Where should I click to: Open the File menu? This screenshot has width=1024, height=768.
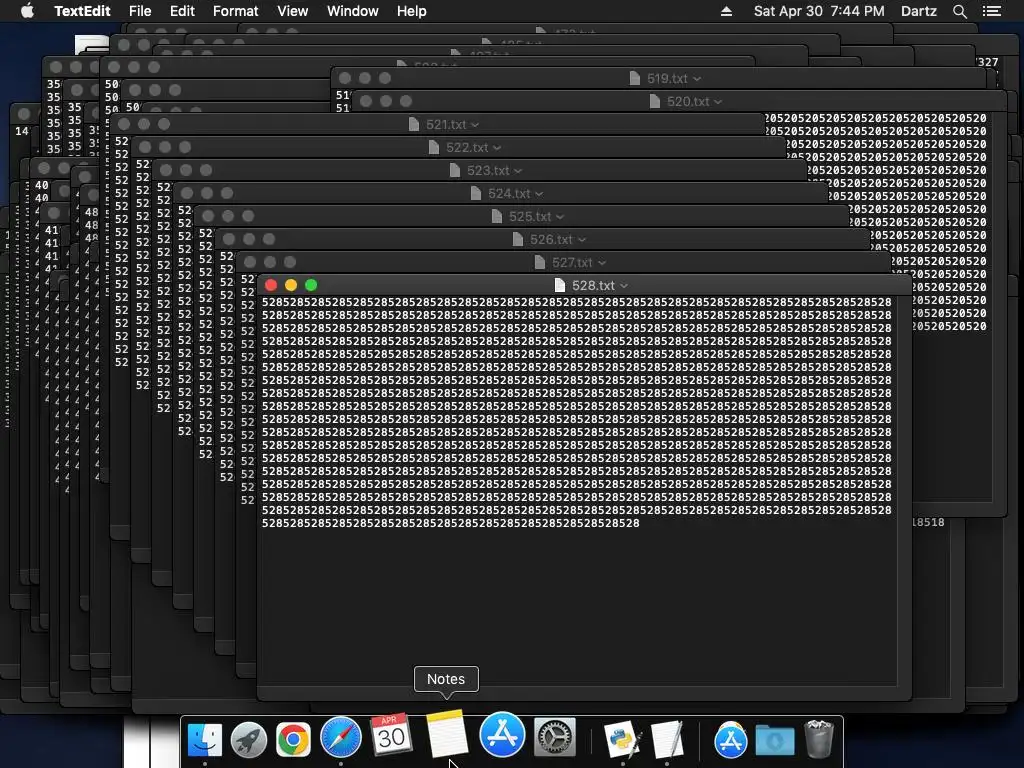point(140,11)
